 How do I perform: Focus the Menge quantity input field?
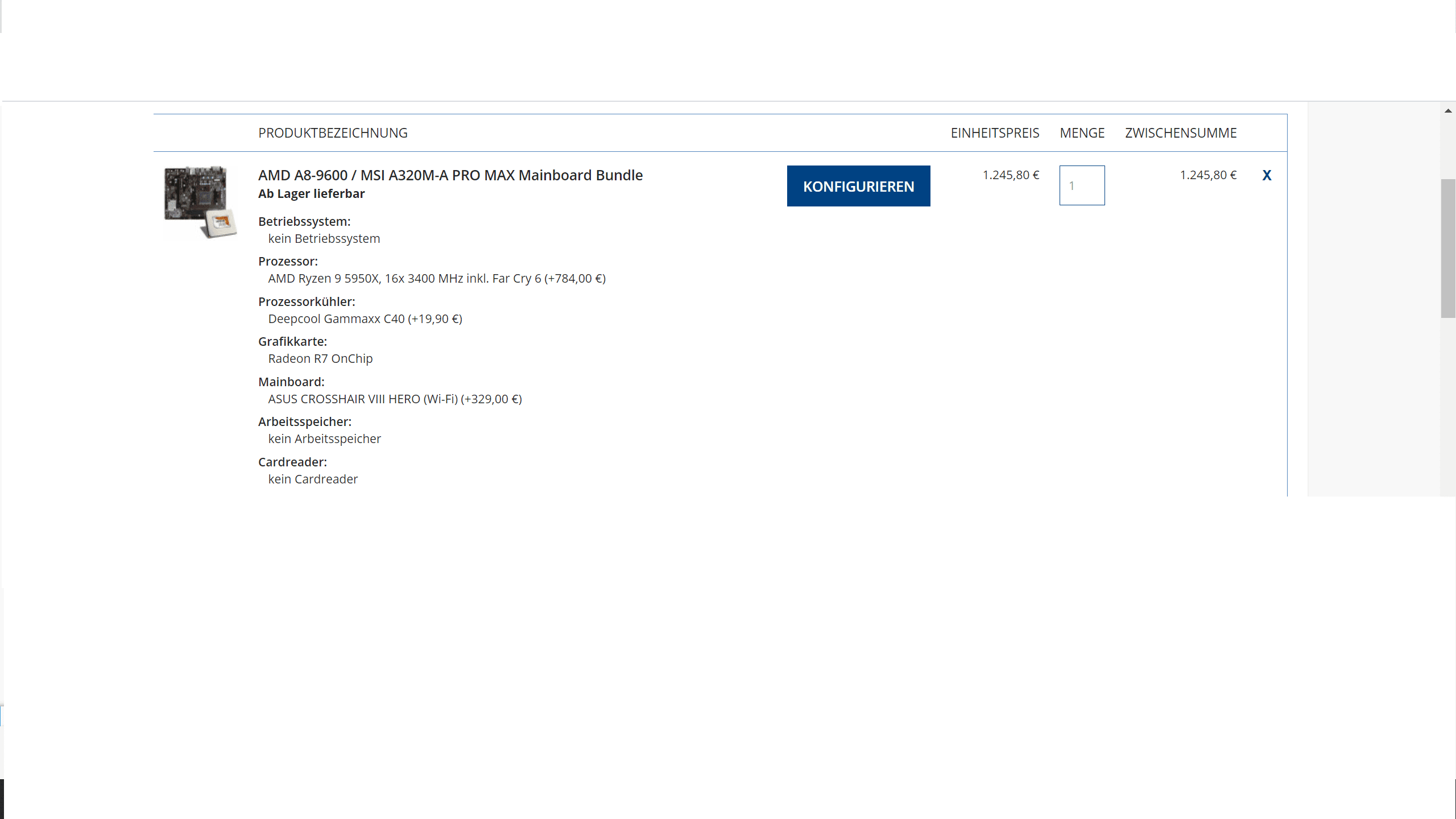[1082, 185]
